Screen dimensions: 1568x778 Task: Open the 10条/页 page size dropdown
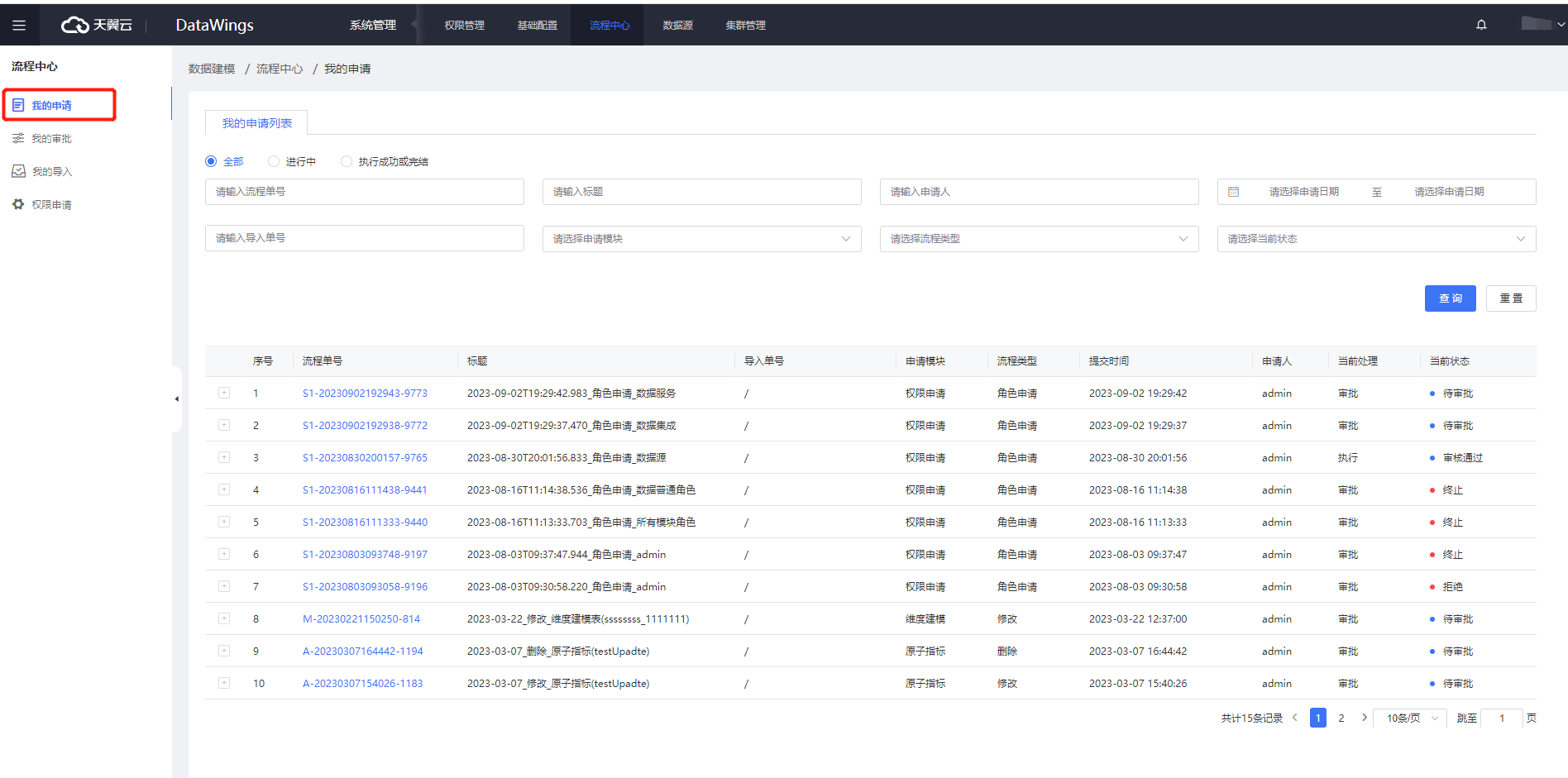pos(1411,718)
